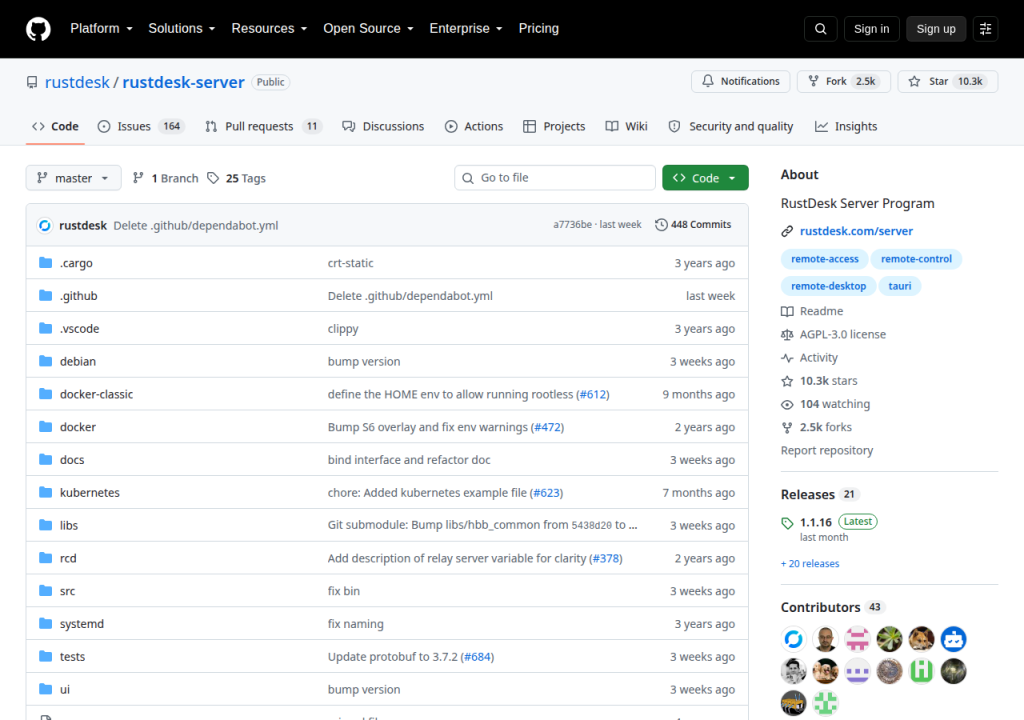
Task: Select the Code tab
Action: 55,126
